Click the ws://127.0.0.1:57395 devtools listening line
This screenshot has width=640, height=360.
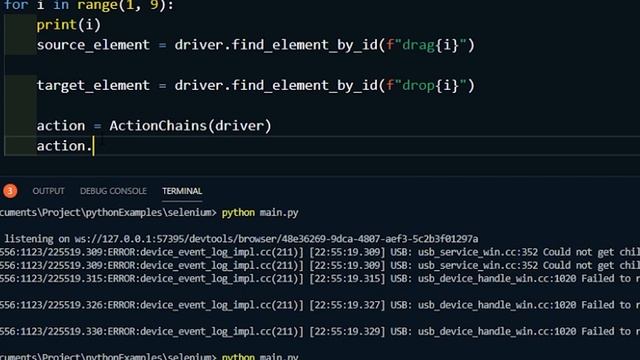click(x=241, y=239)
